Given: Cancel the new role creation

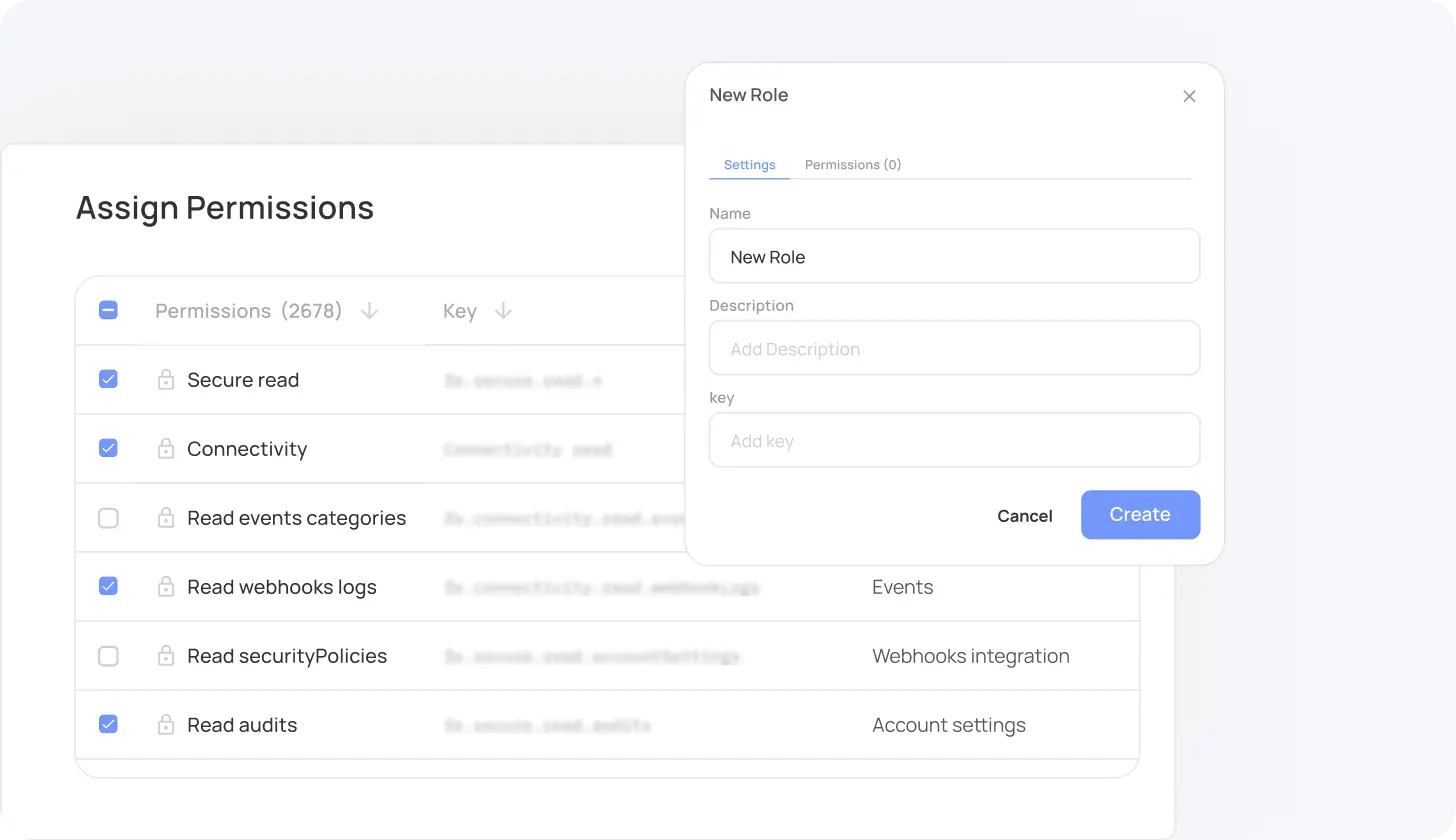Looking at the screenshot, I should click(x=1024, y=516).
